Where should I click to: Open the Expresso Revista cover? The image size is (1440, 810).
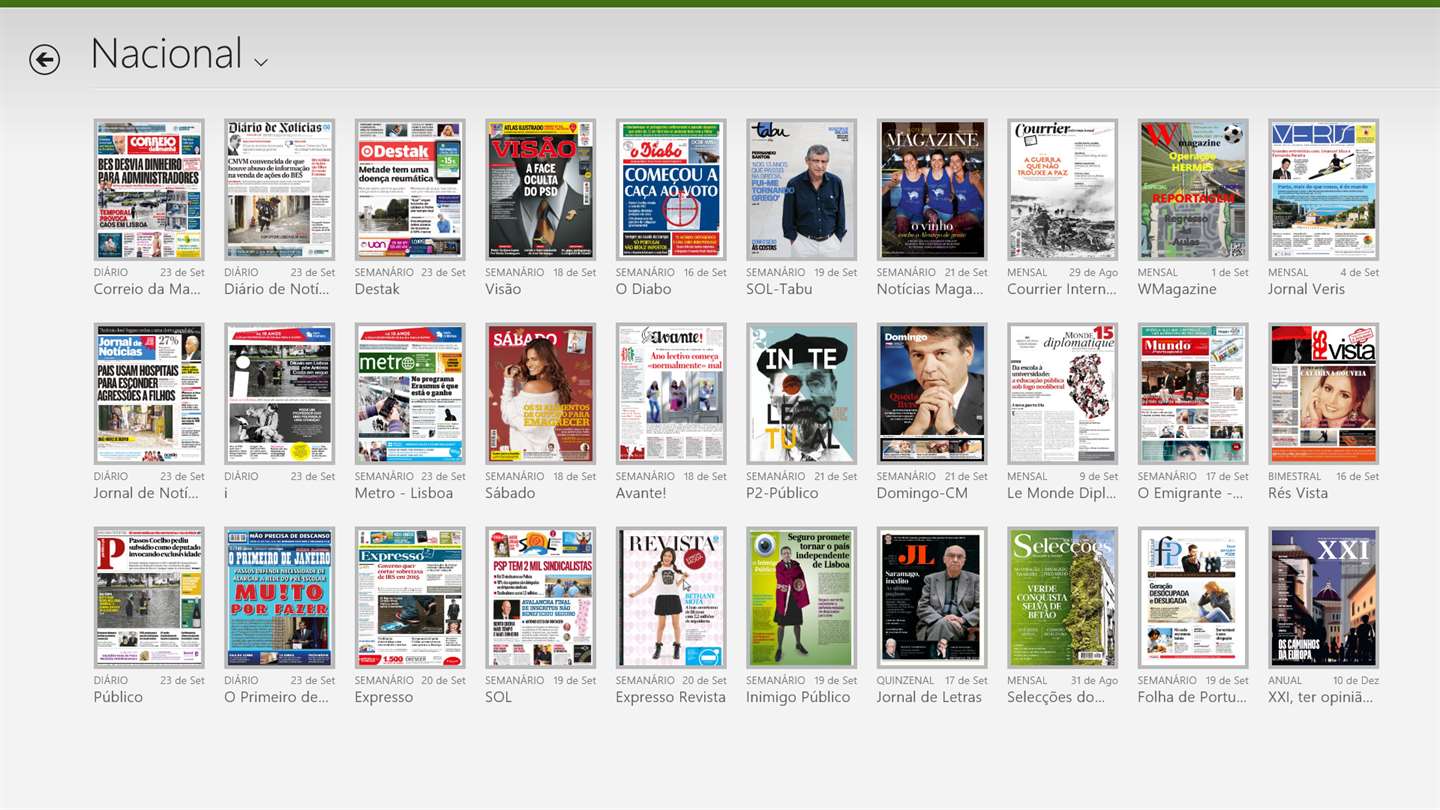pos(671,598)
